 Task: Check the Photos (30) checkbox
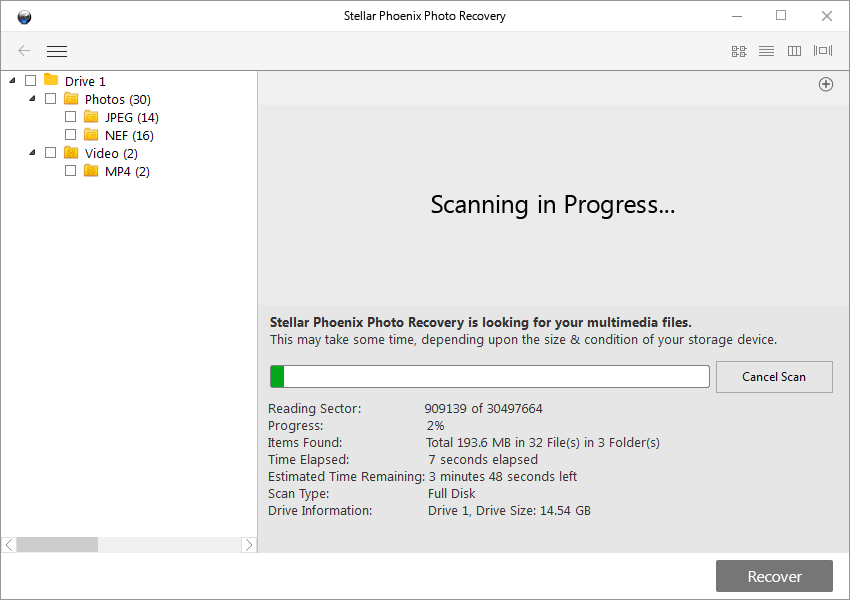pyautogui.click(x=50, y=99)
